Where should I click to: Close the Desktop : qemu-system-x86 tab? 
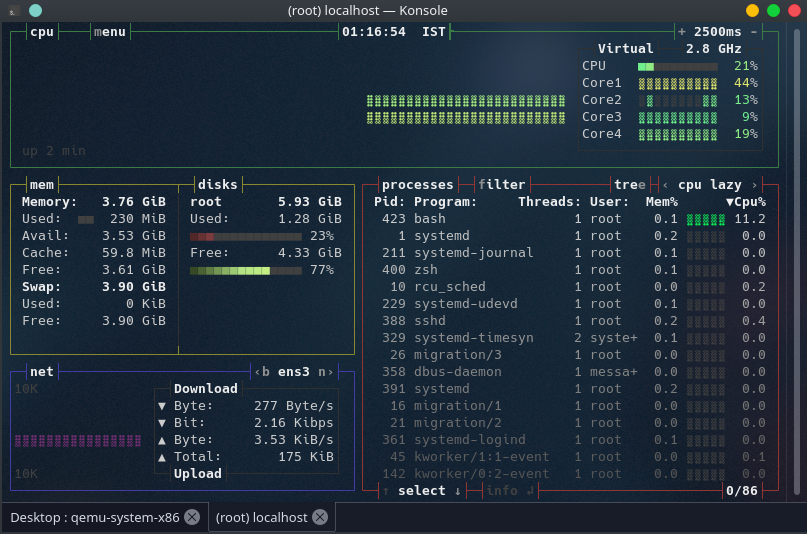click(x=192, y=517)
